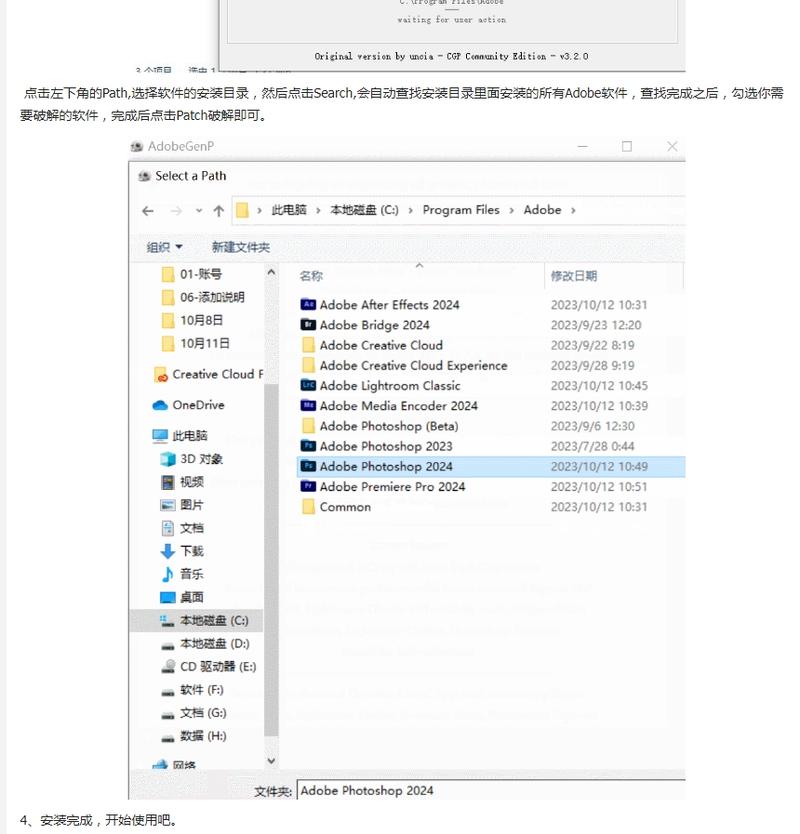
Task: Select 本地磁盘 (C:) in the sidebar tree
Action: pyautogui.click(x=197, y=621)
